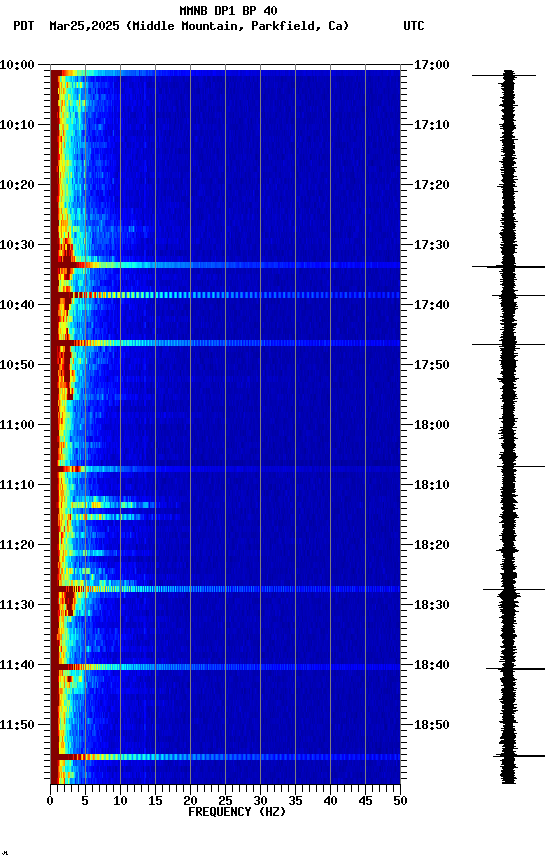The width and height of the screenshot is (552, 864).
Task: Click the PDT time label '11:10'
Action: click(17, 485)
